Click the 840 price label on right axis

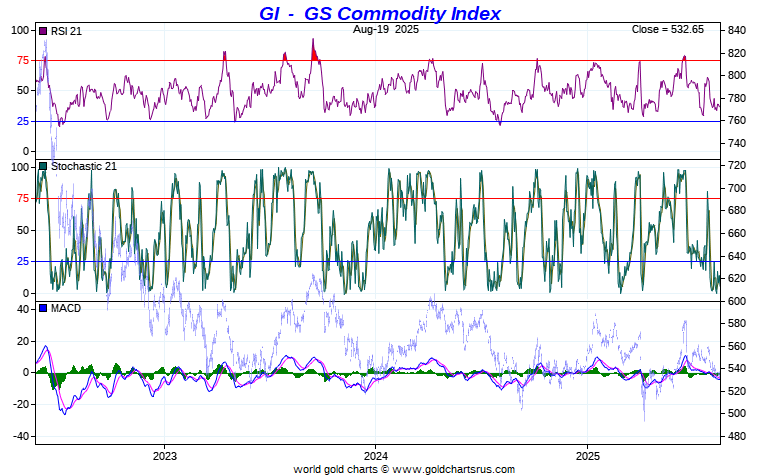tap(736, 30)
